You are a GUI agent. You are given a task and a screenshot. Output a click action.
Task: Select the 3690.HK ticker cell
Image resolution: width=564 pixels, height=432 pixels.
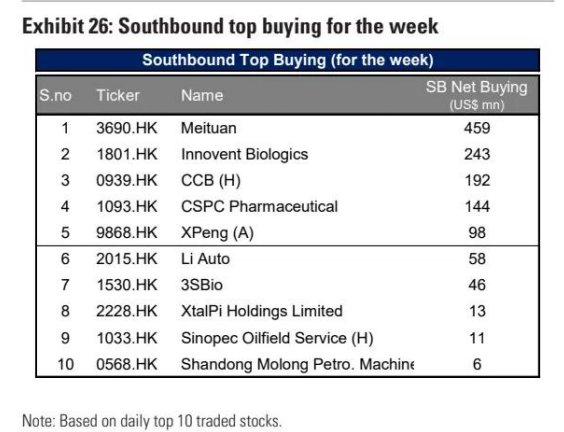point(127,128)
